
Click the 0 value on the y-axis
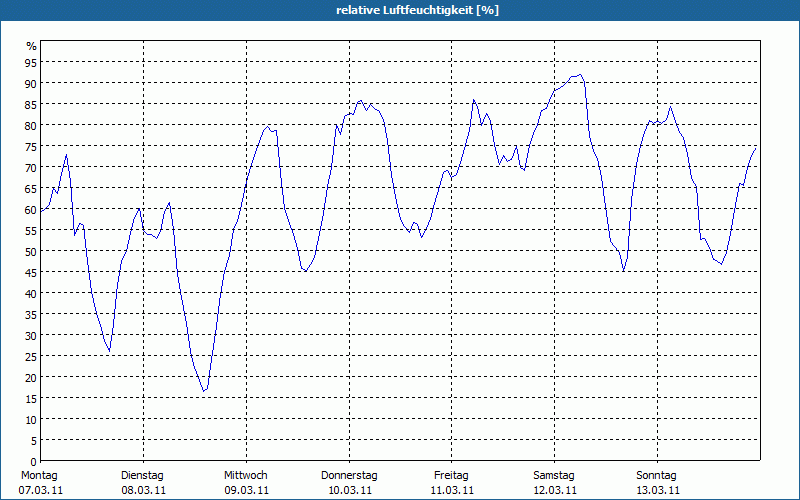pyautogui.click(x=34, y=462)
